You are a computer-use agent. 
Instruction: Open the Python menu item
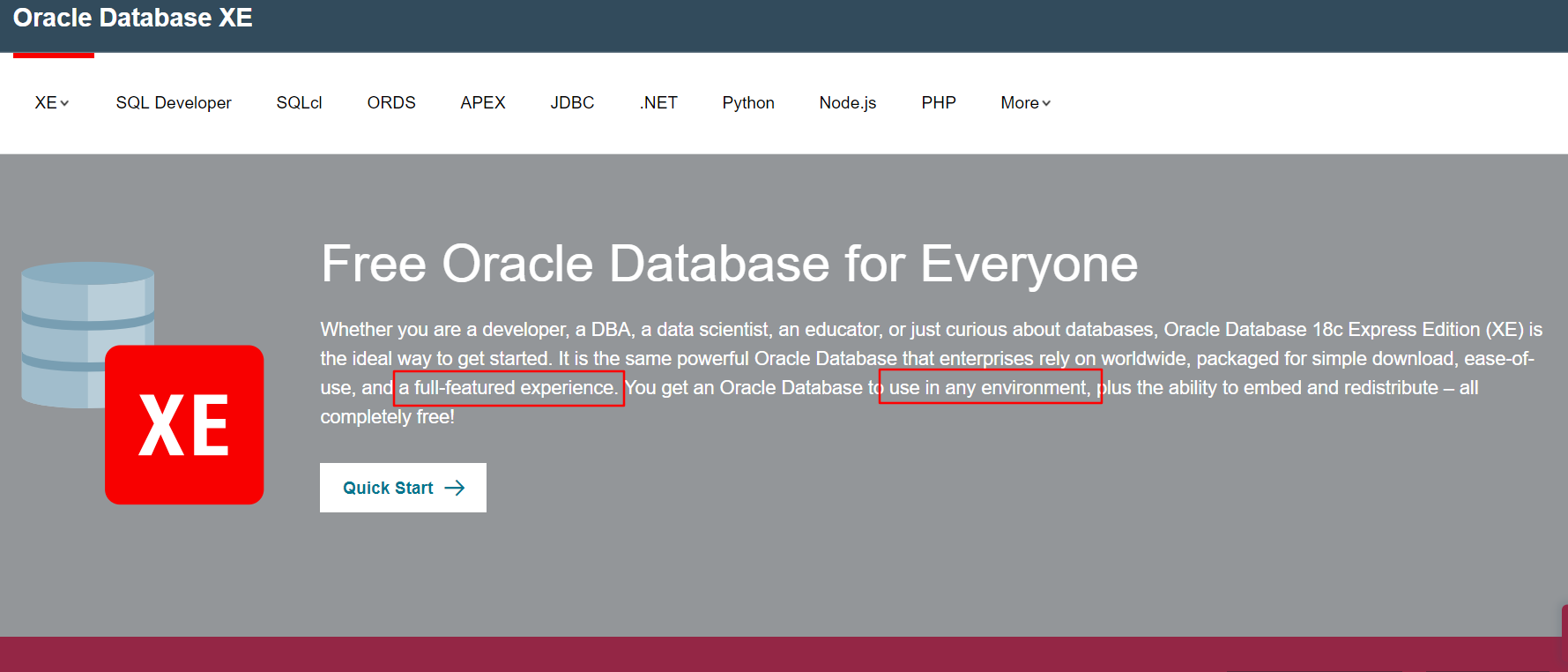[x=748, y=103]
